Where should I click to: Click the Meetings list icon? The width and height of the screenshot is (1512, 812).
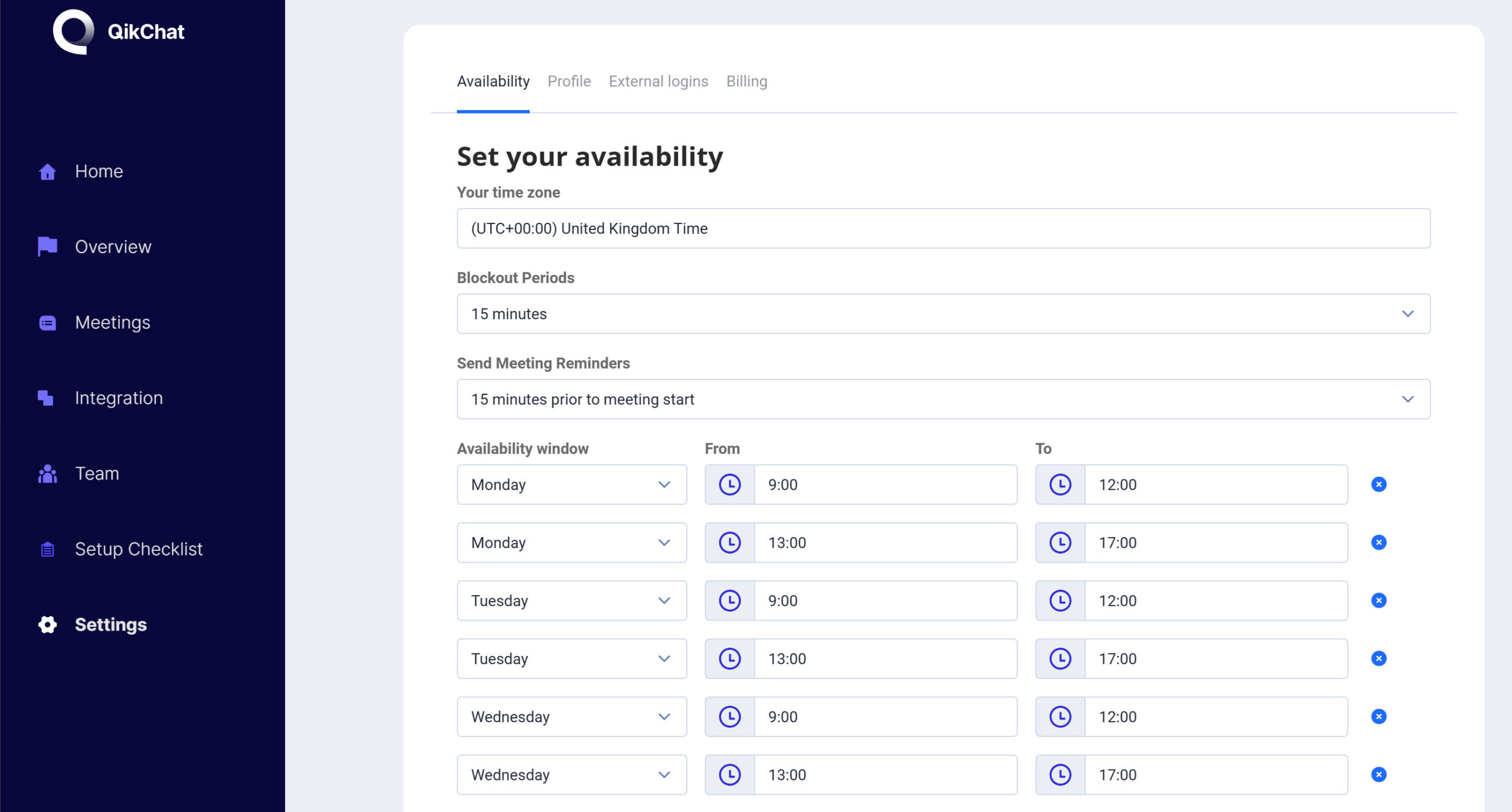click(x=47, y=323)
